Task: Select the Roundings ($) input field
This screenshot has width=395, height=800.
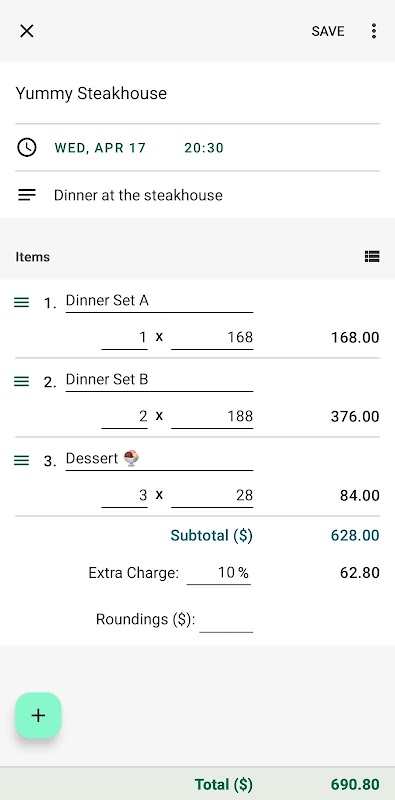Action: point(226,620)
